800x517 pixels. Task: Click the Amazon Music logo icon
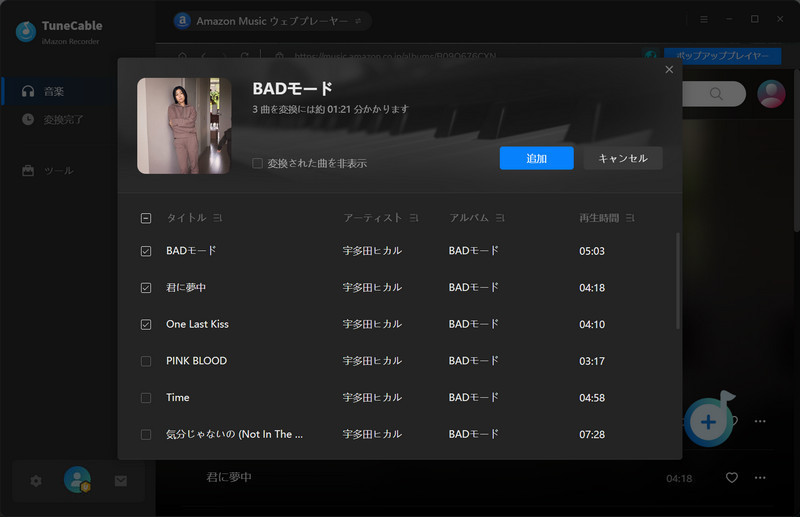pos(182,21)
